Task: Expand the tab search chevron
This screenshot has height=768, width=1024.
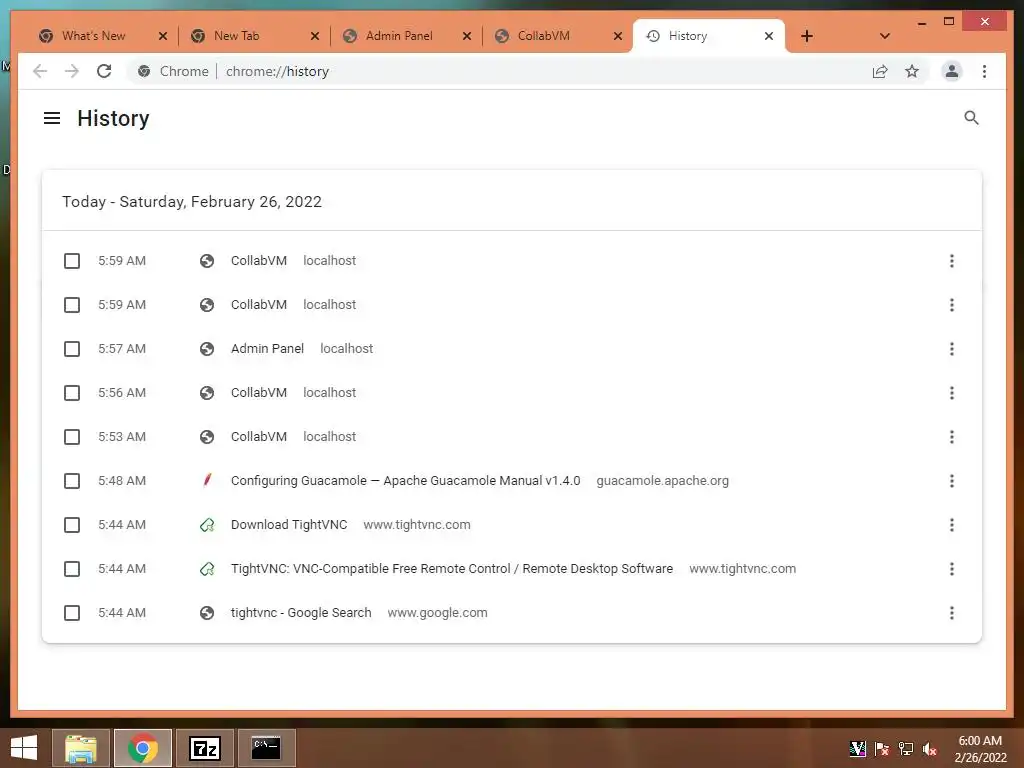Action: coord(884,36)
